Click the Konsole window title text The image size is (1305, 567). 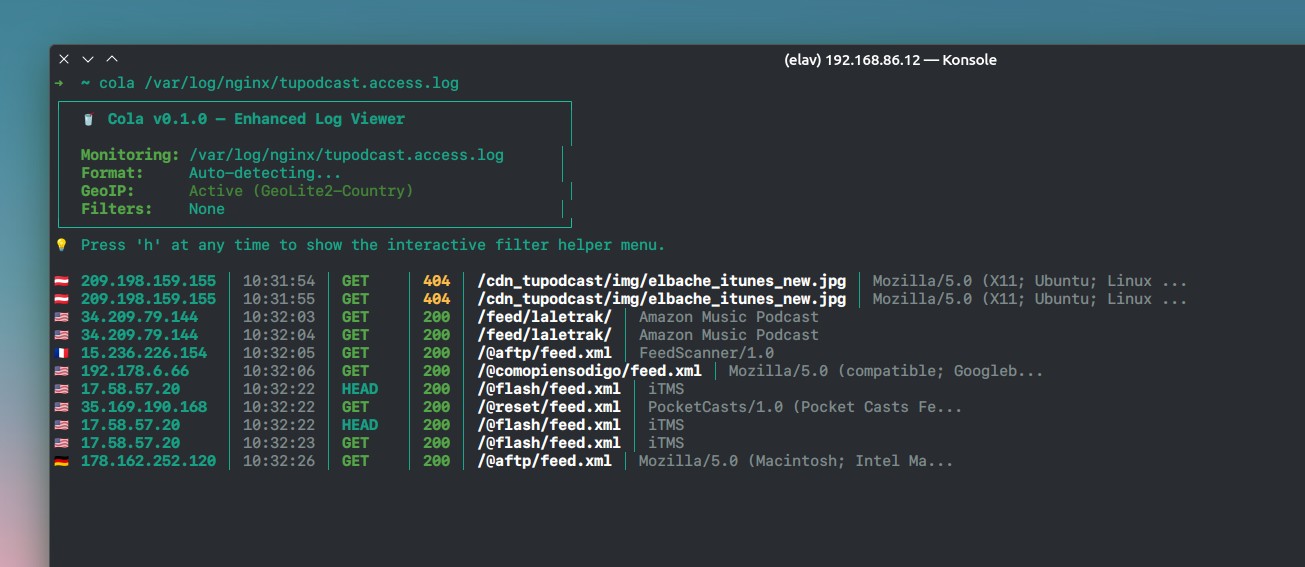[x=891, y=60]
